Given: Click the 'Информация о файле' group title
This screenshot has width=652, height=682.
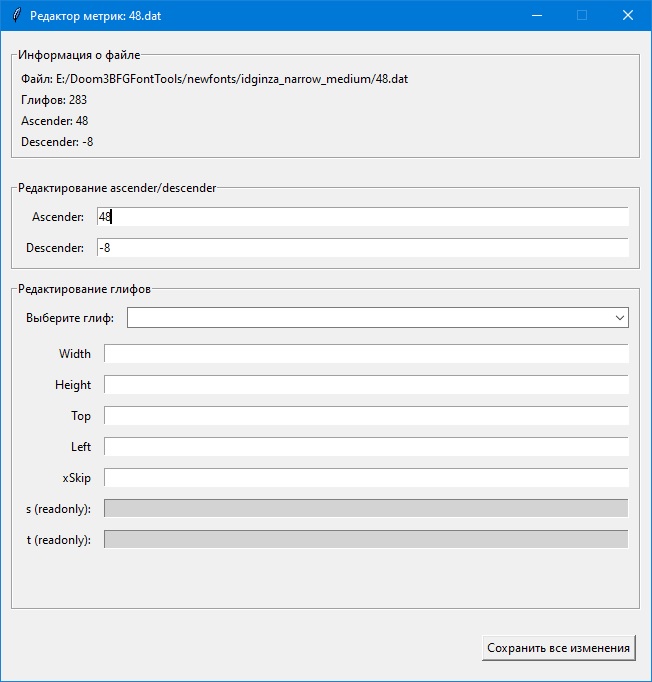Looking at the screenshot, I should point(79,55).
